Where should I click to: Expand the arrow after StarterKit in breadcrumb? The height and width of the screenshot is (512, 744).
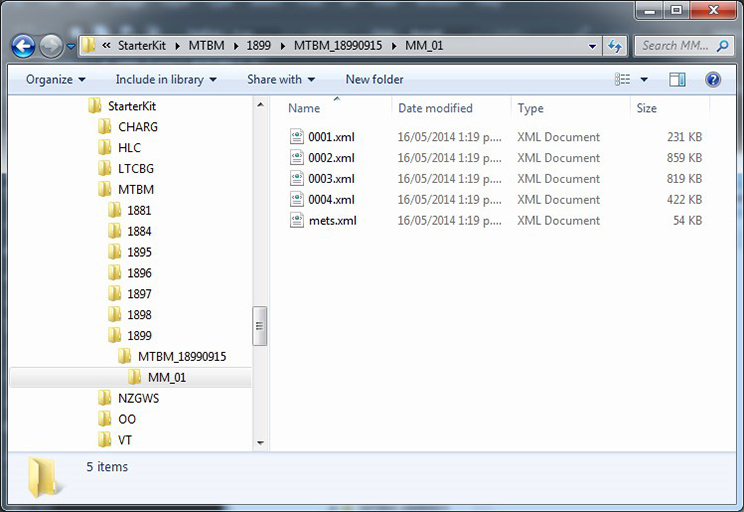[x=177, y=46]
